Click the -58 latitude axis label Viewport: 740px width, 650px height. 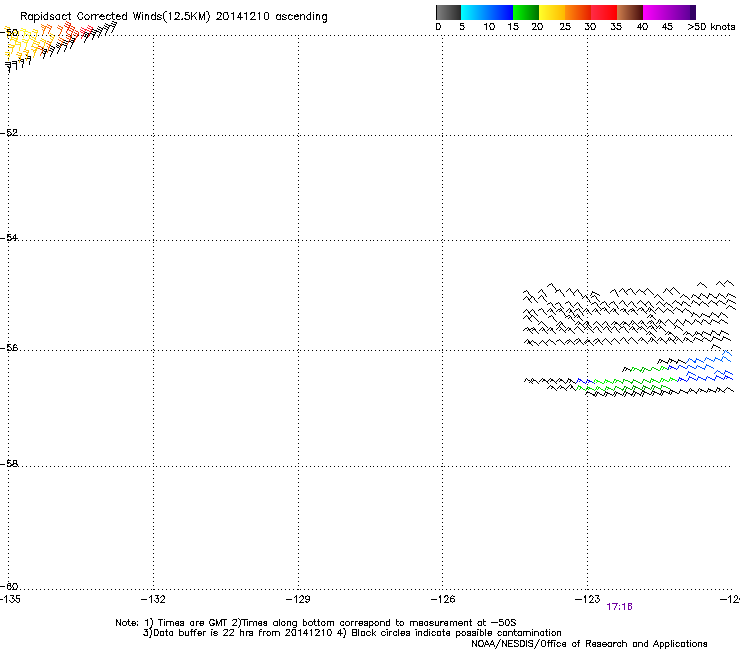[x=9, y=464]
